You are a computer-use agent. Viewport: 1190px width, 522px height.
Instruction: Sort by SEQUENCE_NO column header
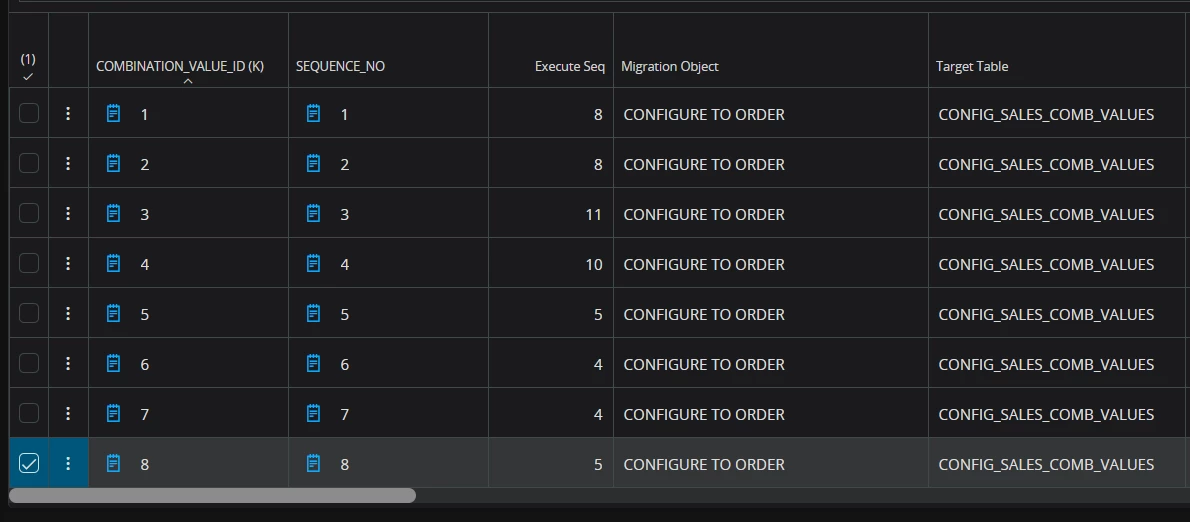(340, 66)
